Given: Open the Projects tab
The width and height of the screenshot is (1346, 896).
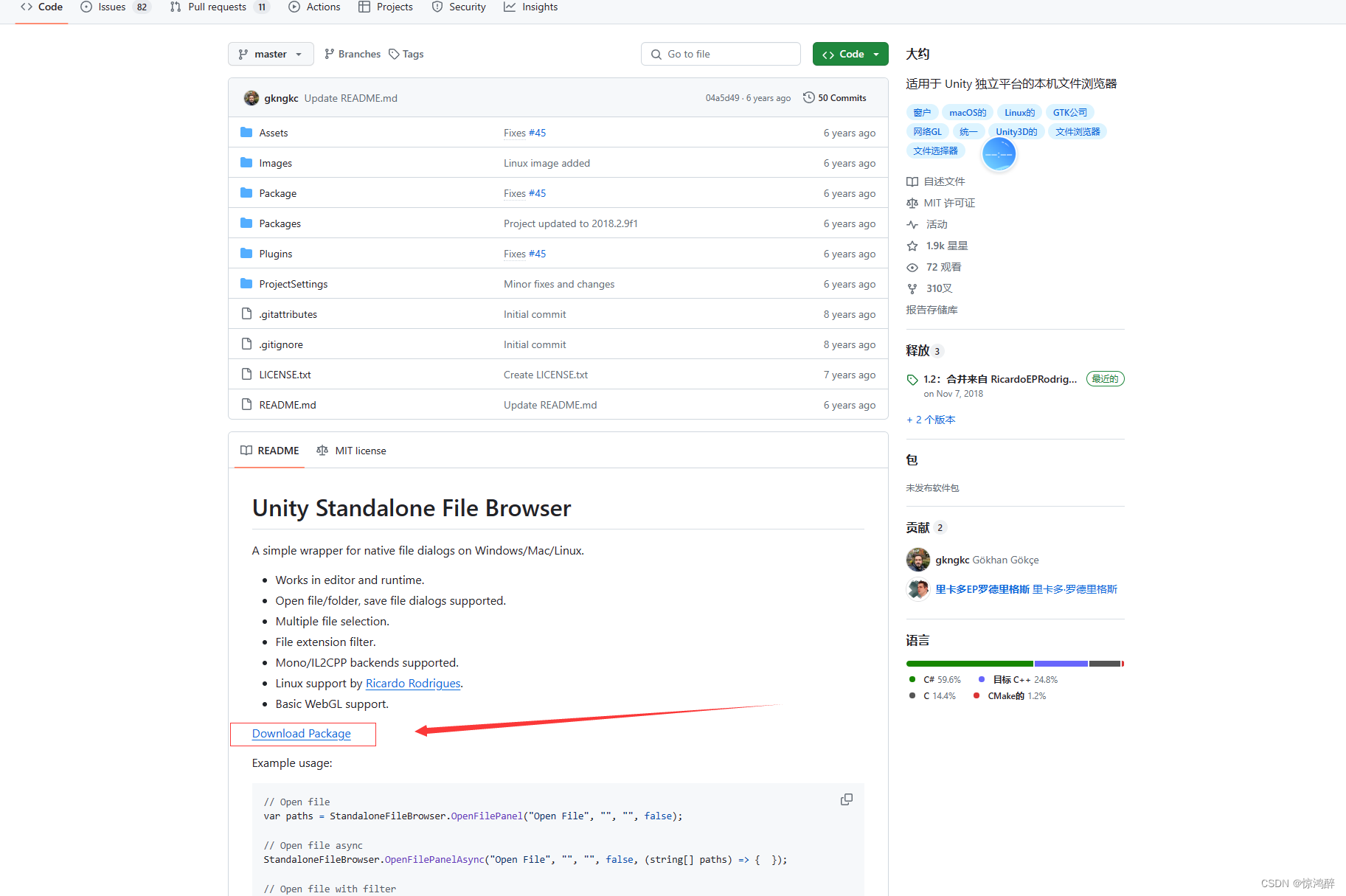Looking at the screenshot, I should 386,7.
